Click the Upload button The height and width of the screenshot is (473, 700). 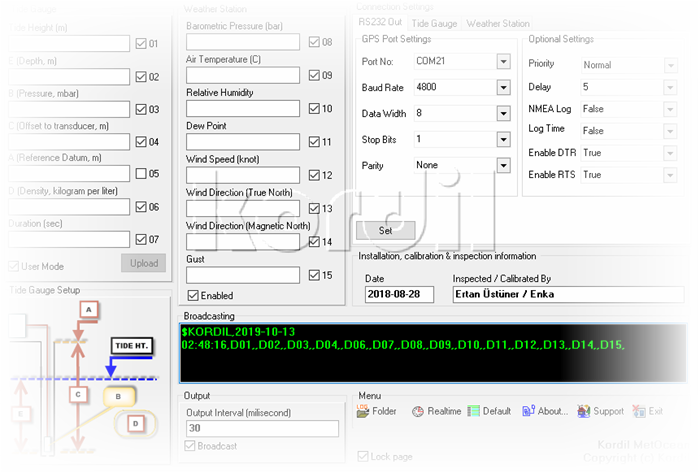coord(144,263)
